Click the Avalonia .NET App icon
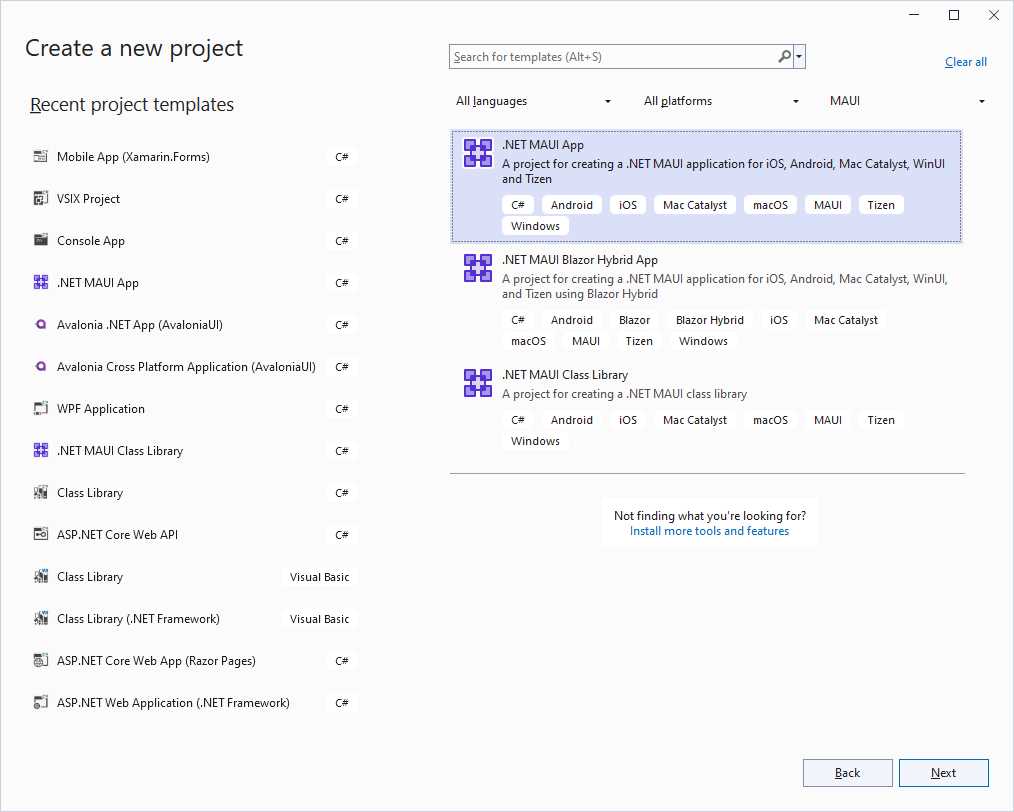The width and height of the screenshot is (1014, 812). click(41, 325)
